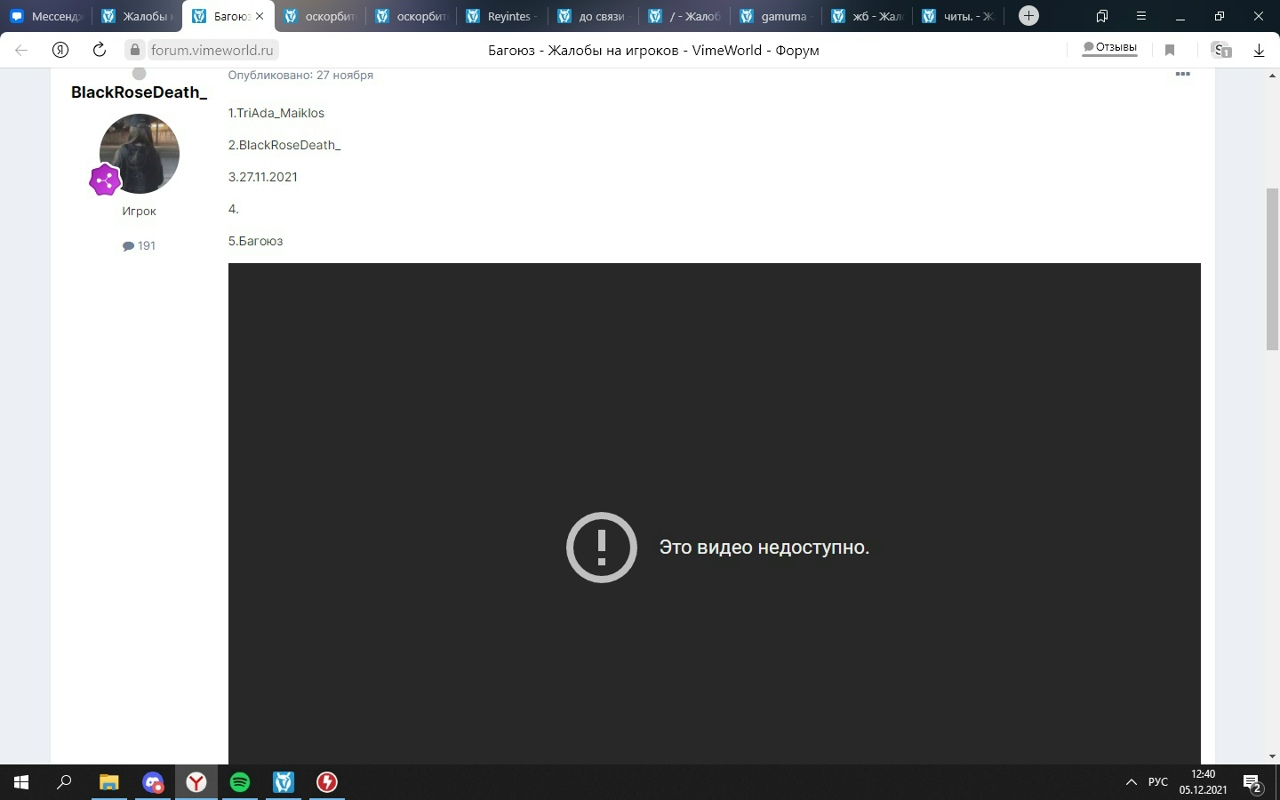Click the page reload icon
The image size is (1280, 800).
99,50
